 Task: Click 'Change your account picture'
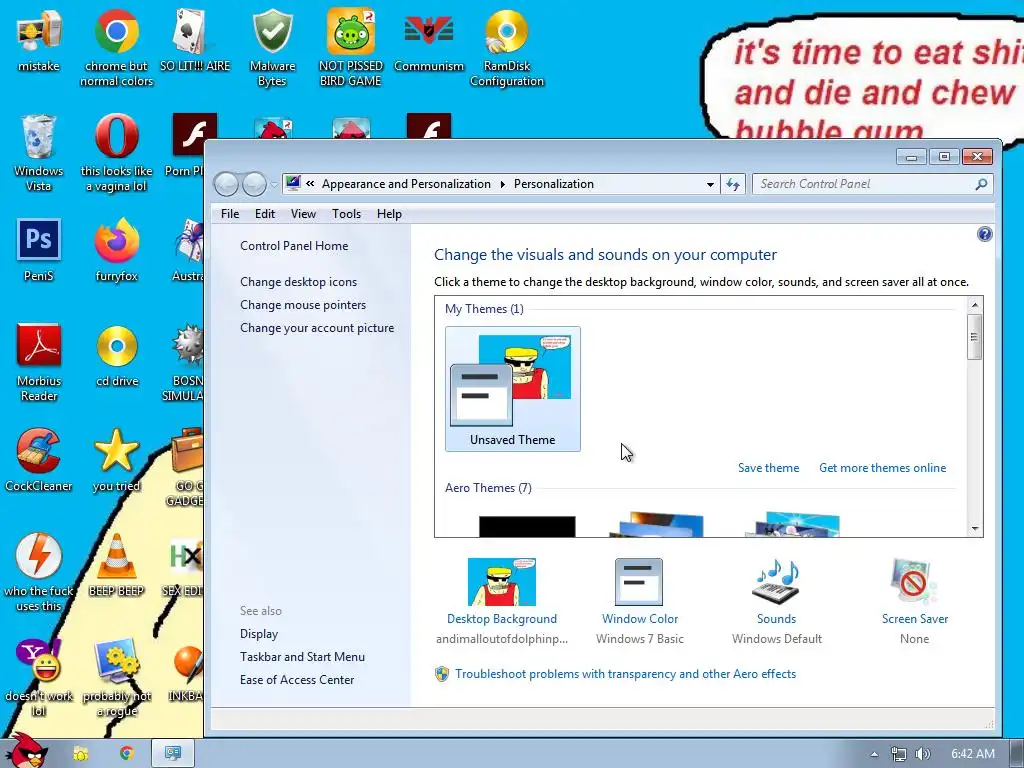tap(317, 328)
